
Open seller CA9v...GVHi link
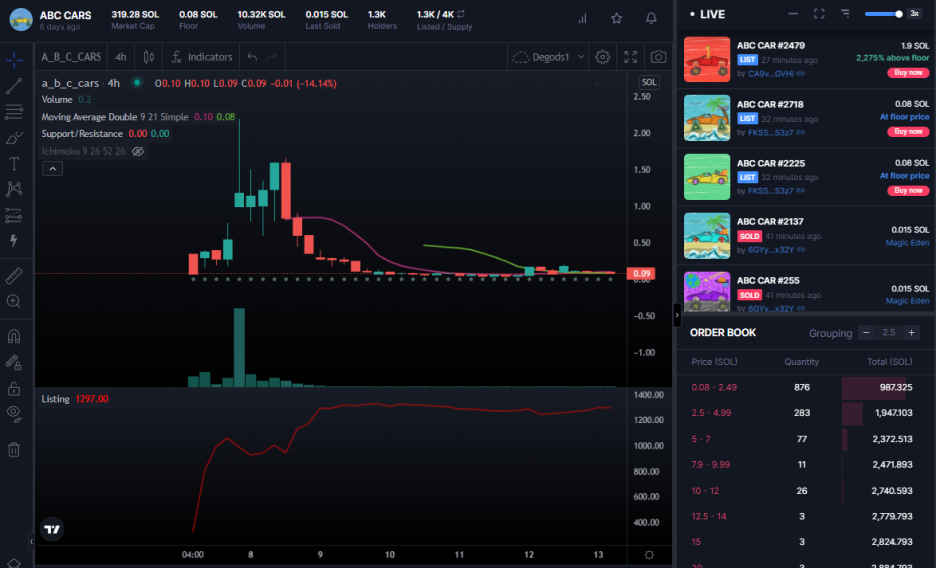(x=776, y=73)
